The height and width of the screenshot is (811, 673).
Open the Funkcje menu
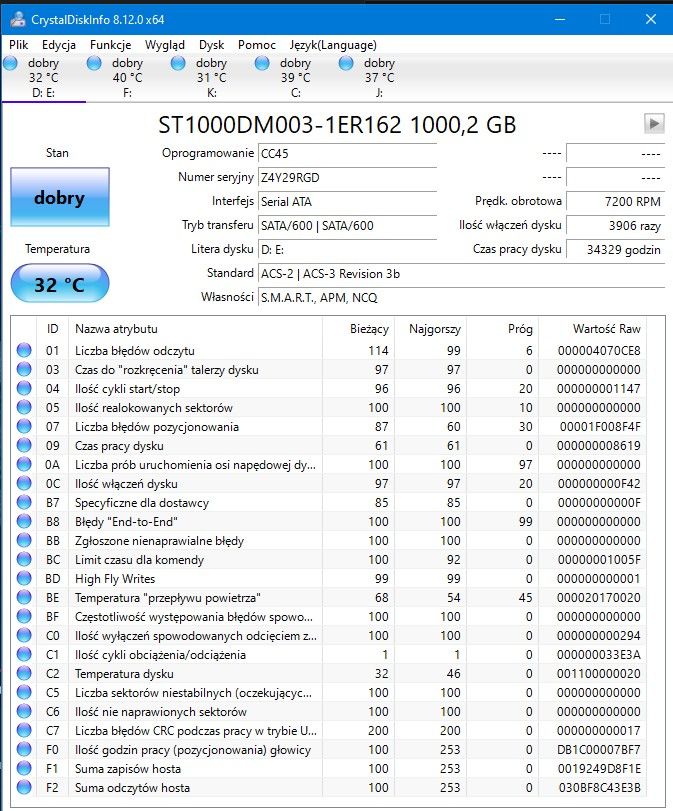(110, 45)
